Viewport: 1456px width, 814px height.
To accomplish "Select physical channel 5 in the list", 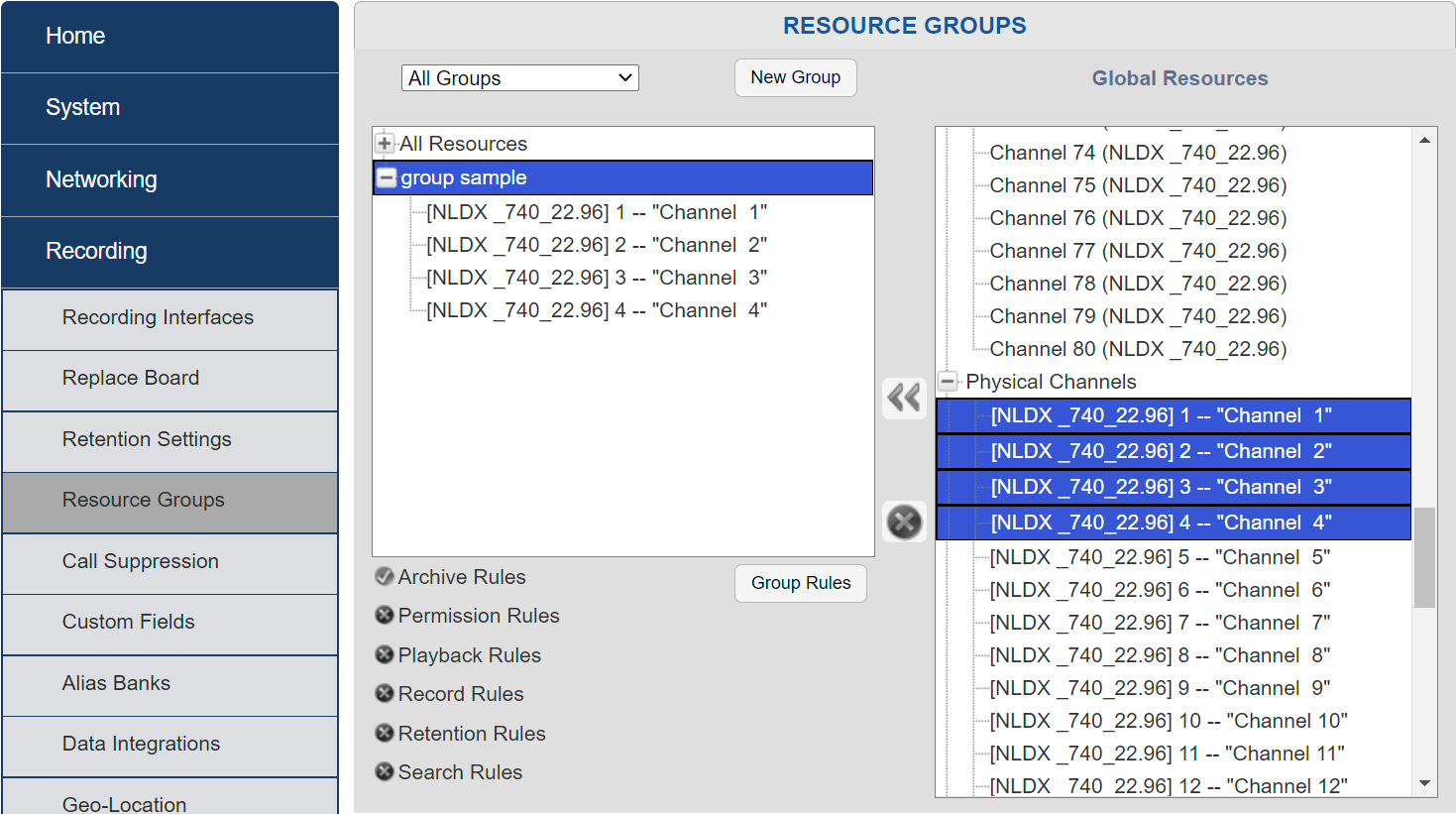I will [1159, 557].
